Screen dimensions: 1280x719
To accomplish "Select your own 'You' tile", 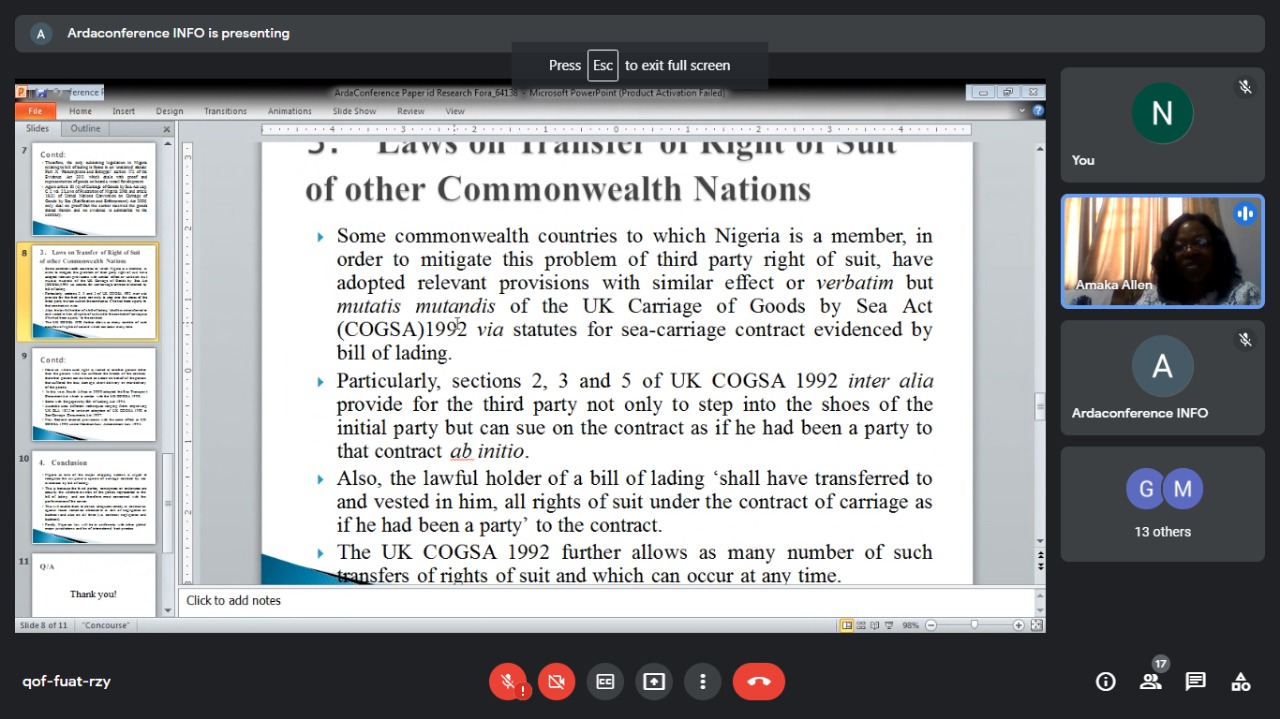I will pyautogui.click(x=1162, y=124).
